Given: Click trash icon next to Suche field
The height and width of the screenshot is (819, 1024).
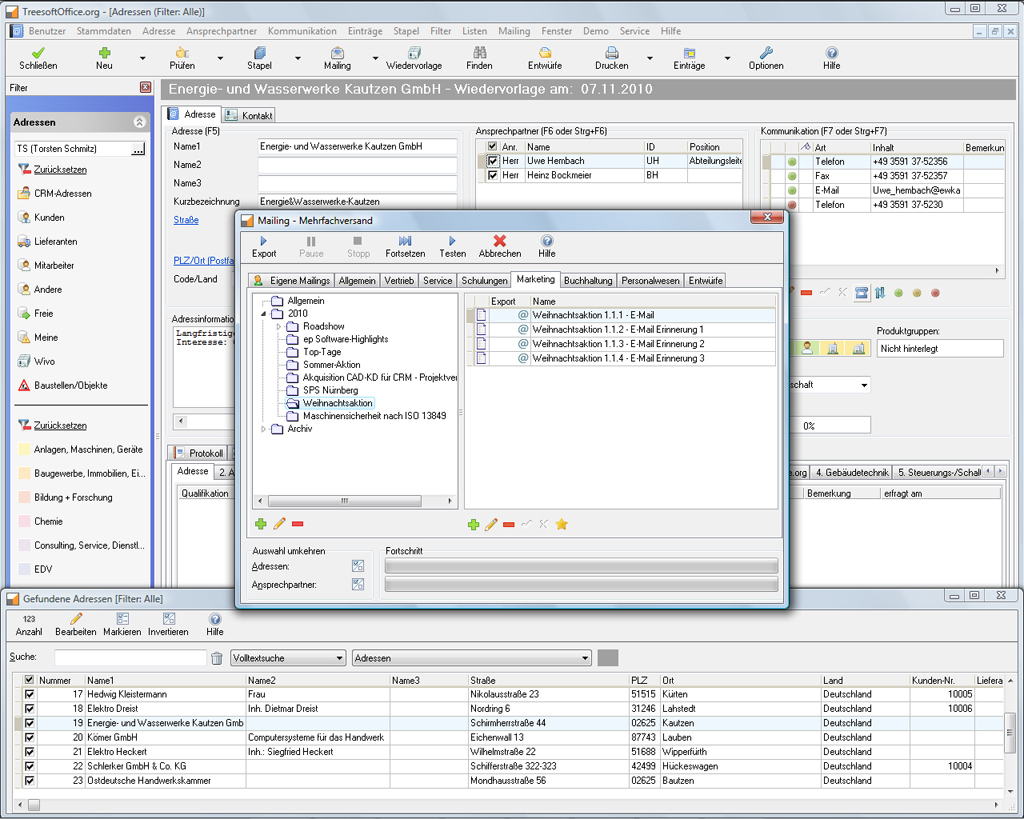Looking at the screenshot, I should point(217,658).
